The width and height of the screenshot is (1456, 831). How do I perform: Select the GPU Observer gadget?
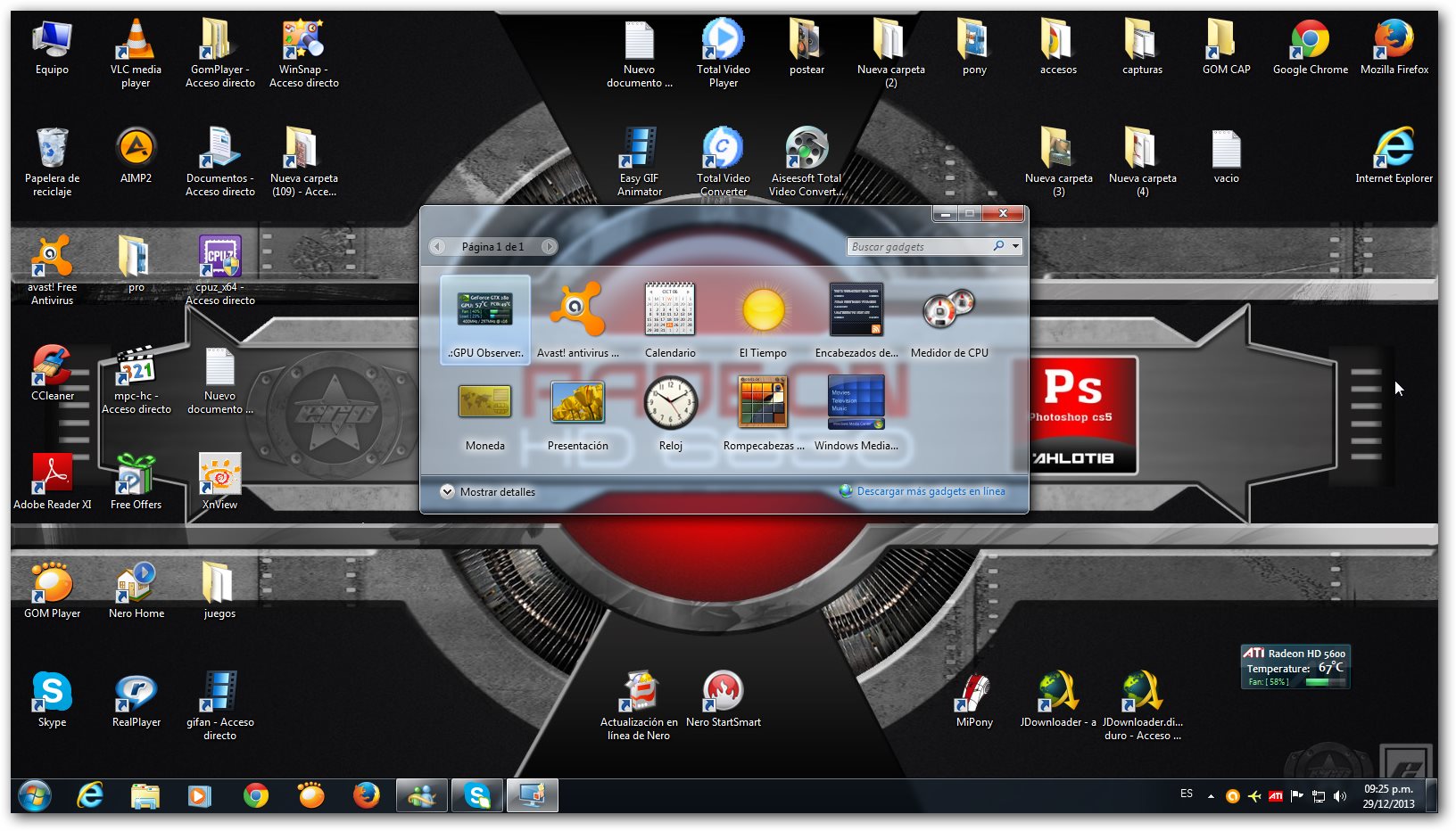tap(485, 320)
